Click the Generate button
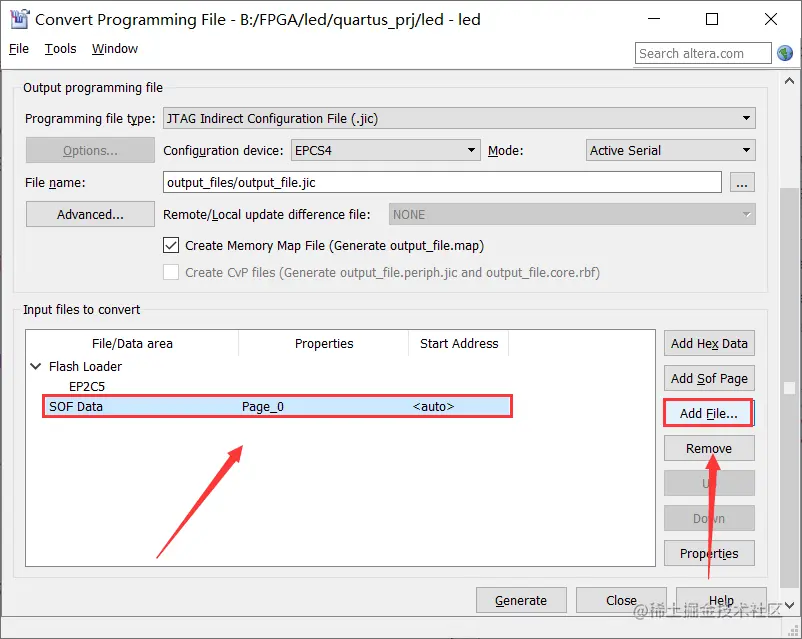This screenshot has height=639, width=802. point(521,600)
